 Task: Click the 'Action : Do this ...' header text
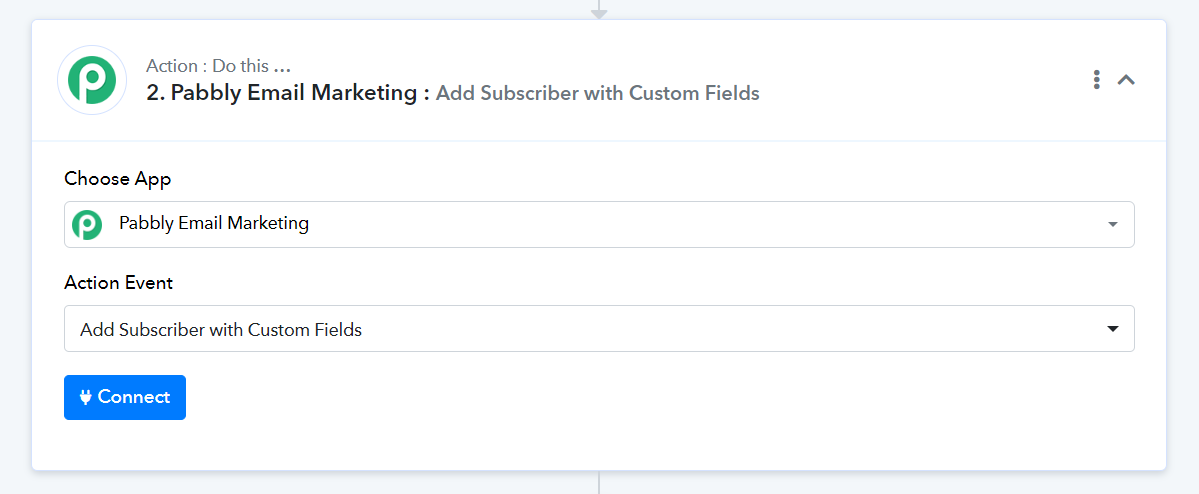[219, 65]
